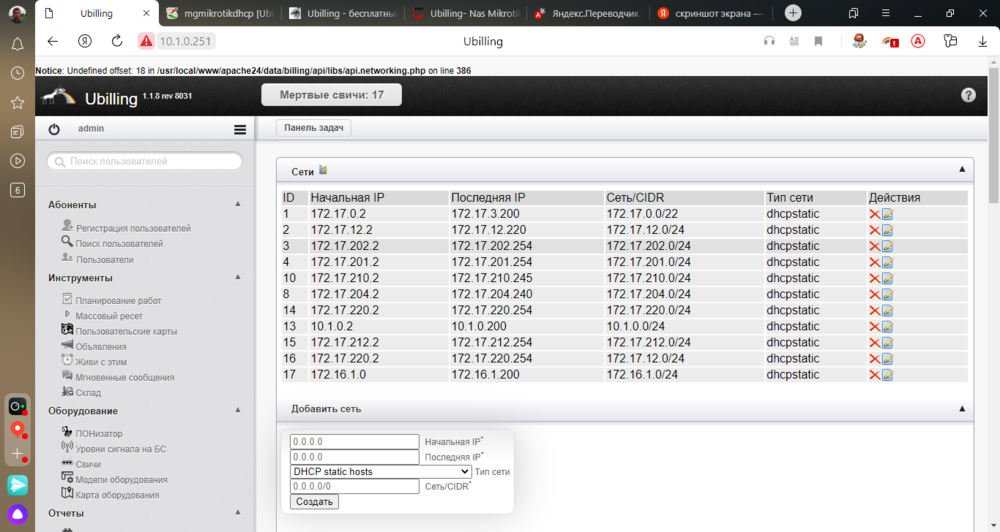
Task: Click the Мертвые свичи: 17 button
Action: point(331,95)
